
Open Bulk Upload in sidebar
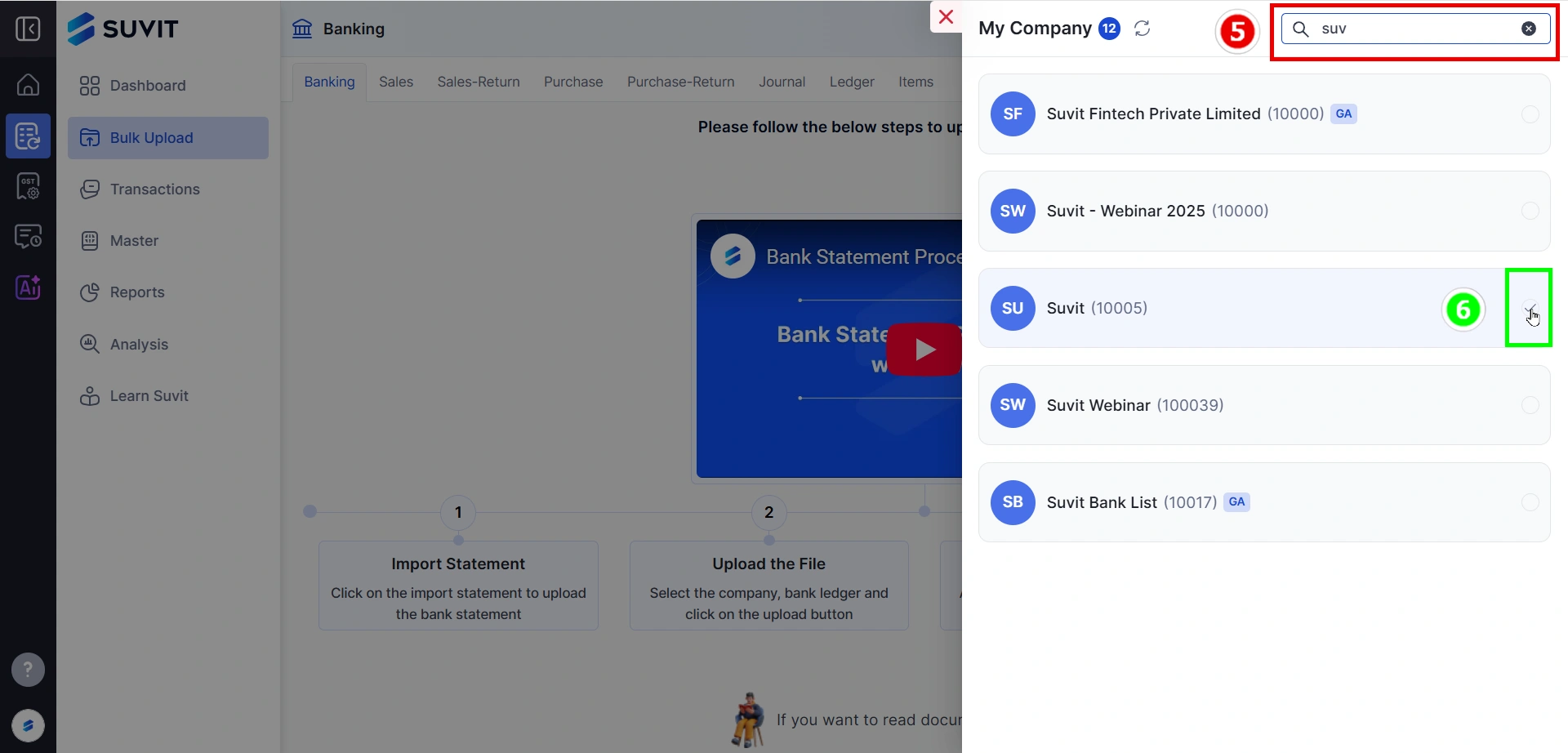click(x=168, y=138)
